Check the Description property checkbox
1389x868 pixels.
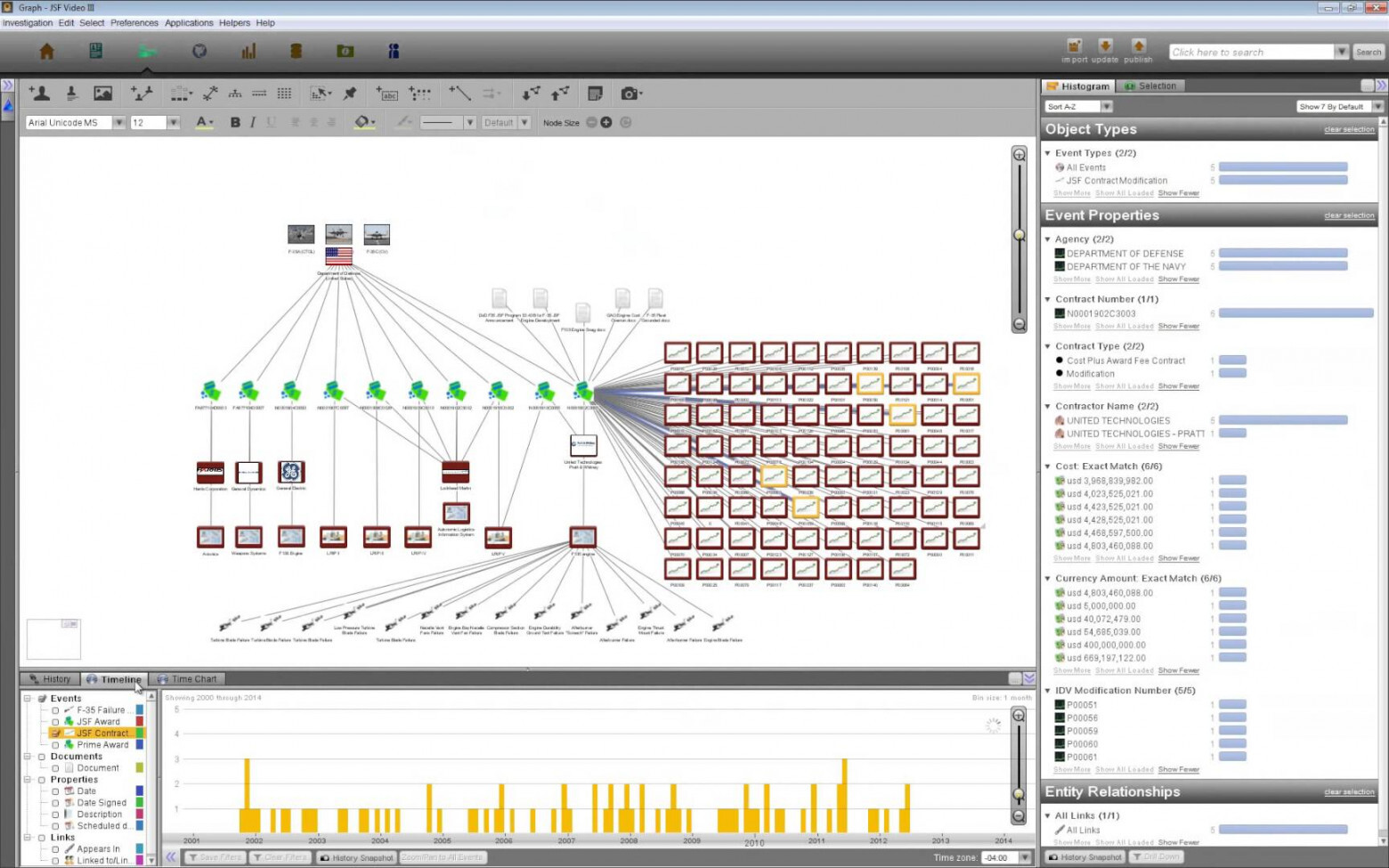55,815
